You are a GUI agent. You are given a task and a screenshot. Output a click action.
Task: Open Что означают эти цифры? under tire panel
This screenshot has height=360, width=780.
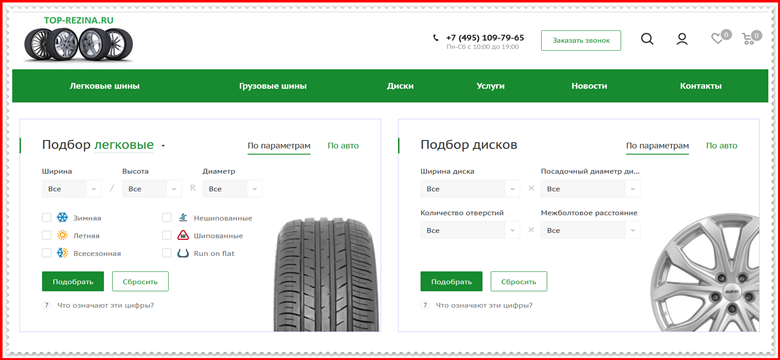[x=105, y=305]
